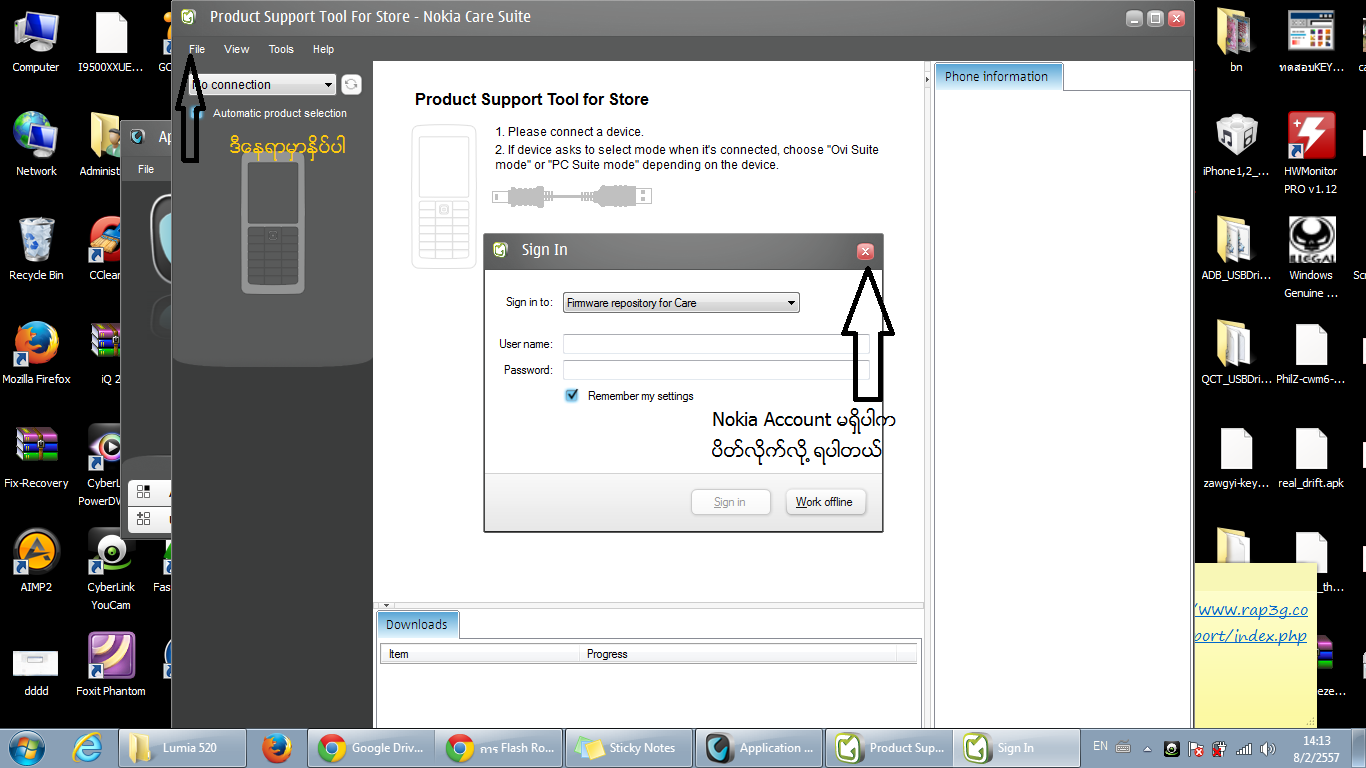Launch AIMP2 desktop shortcut
Image resolution: width=1366 pixels, height=768 pixels.
[36, 561]
